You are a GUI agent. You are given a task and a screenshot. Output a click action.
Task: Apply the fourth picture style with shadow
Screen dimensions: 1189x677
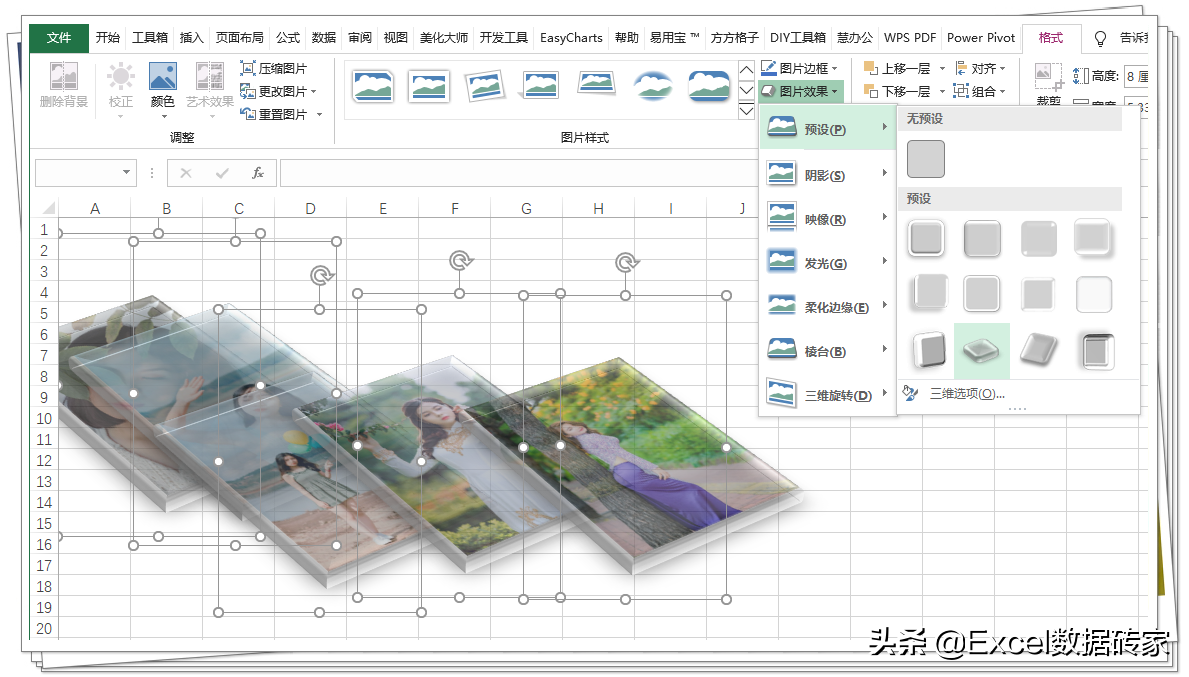click(x=540, y=86)
